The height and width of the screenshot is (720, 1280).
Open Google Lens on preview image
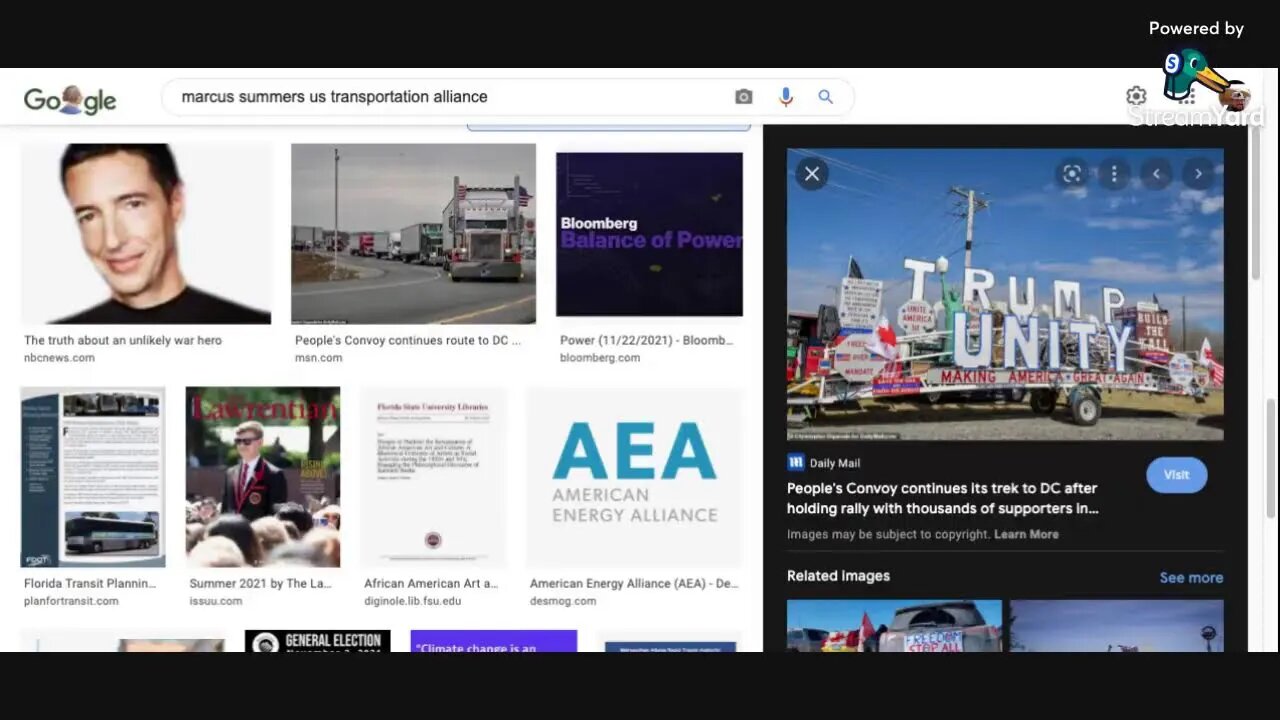pos(1072,174)
